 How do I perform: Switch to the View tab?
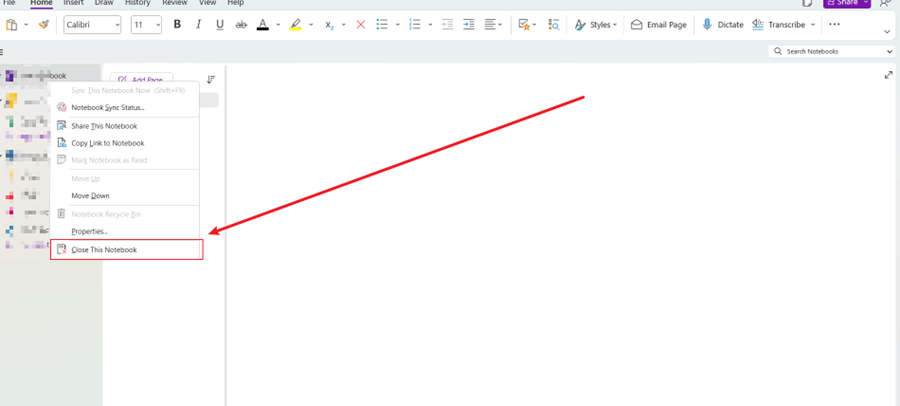tap(208, 3)
